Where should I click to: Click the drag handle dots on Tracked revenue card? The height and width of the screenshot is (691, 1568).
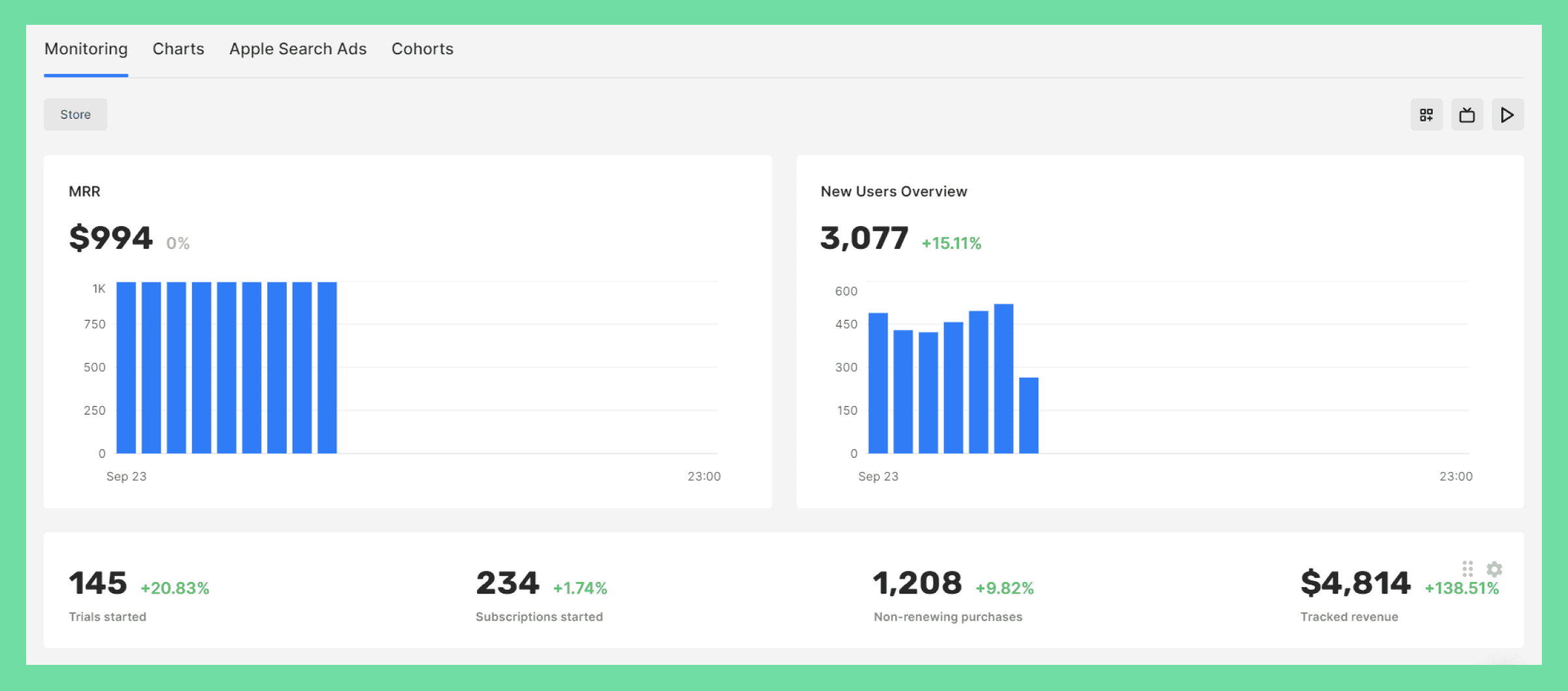pyautogui.click(x=1468, y=569)
